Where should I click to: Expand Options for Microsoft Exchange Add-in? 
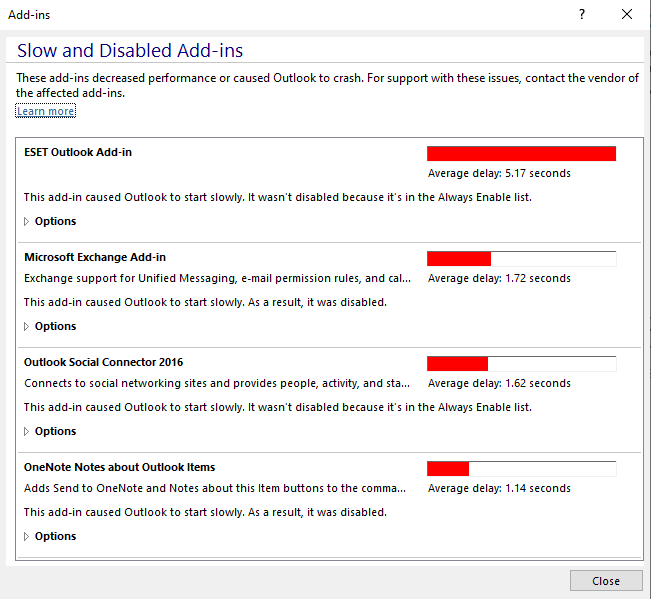(50, 326)
